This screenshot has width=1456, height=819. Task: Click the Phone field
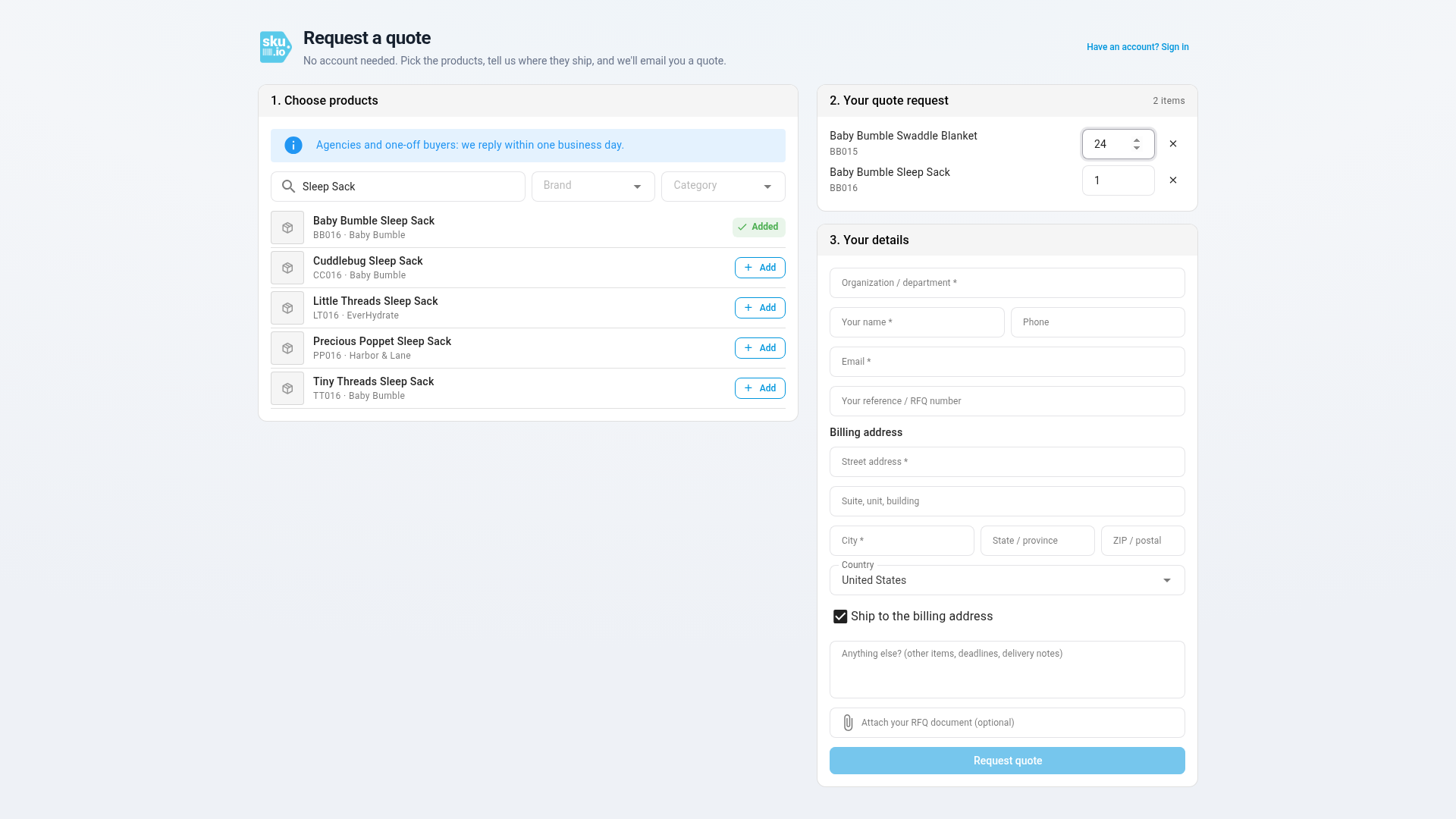click(1097, 322)
